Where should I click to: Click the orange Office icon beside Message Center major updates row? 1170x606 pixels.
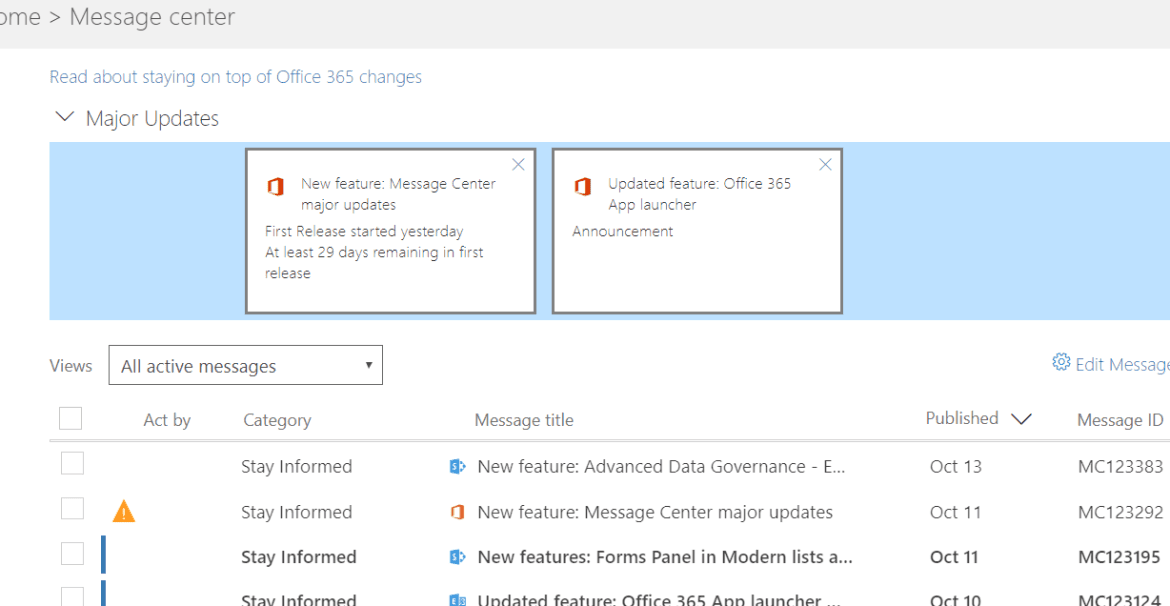click(x=458, y=512)
